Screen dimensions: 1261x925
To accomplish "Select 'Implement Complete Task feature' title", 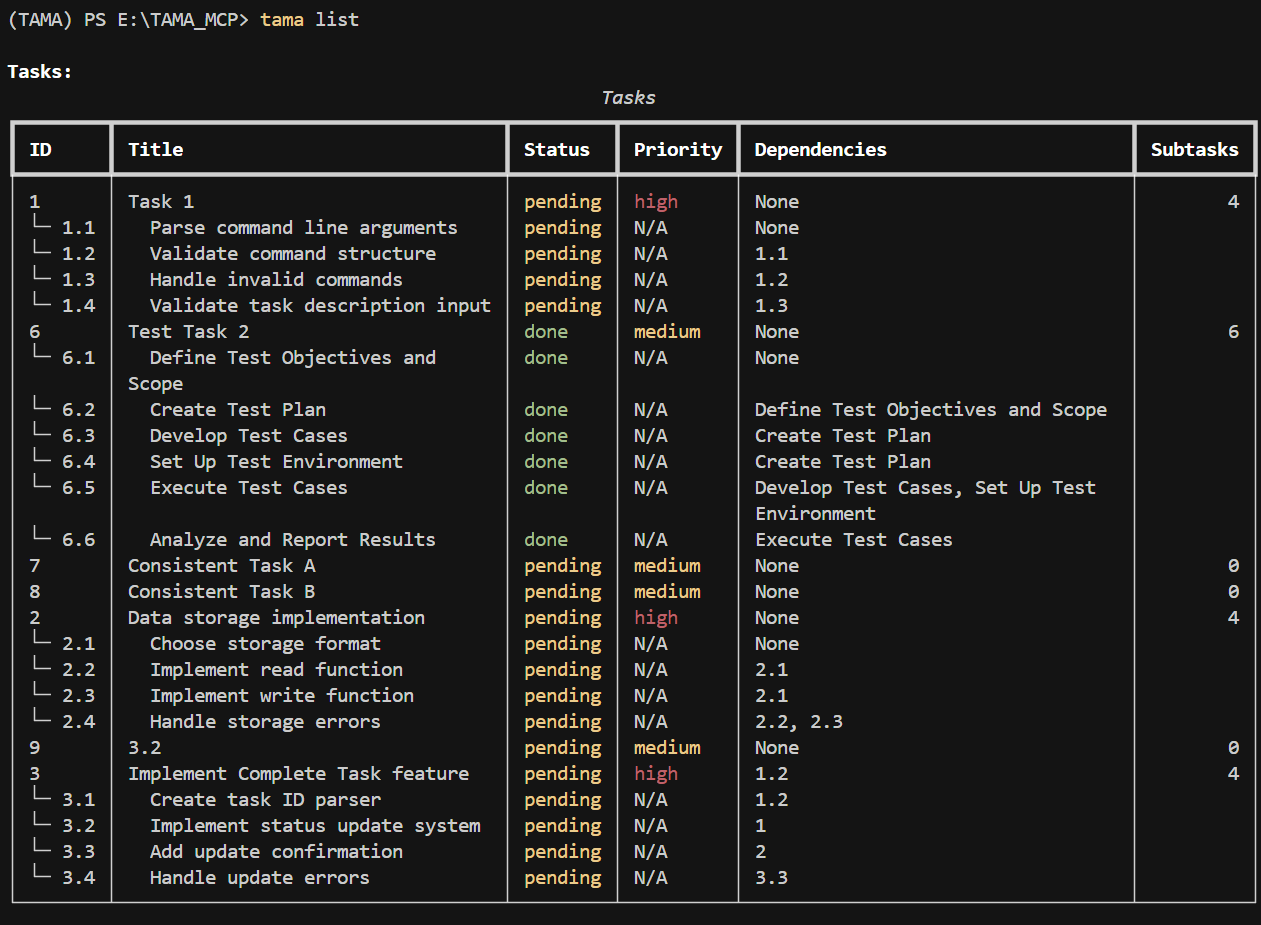I will (298, 773).
